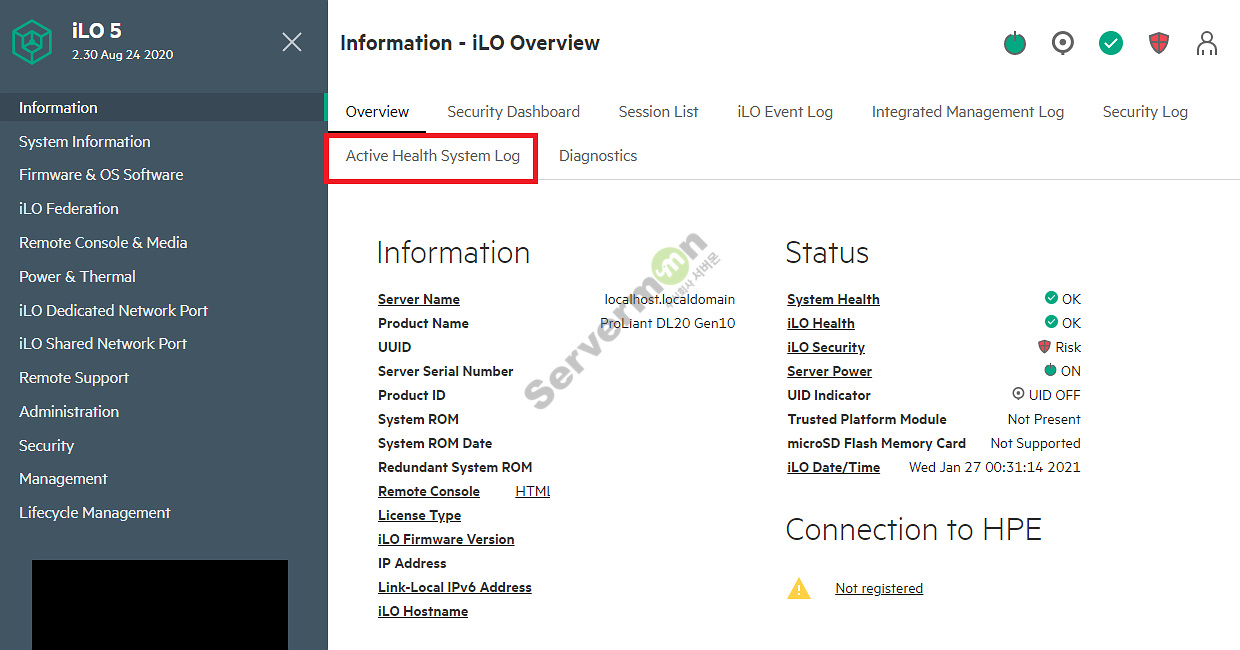Select Information in the sidebar
Viewport: 1240px width, 650px height.
pos(164,108)
